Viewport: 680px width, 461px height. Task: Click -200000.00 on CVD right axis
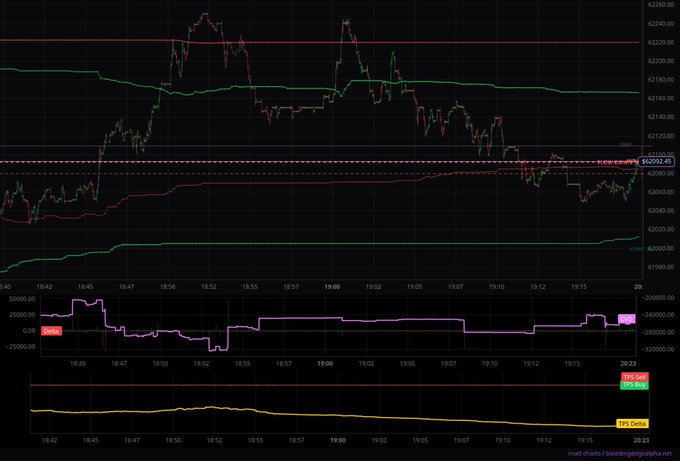(x=657, y=298)
